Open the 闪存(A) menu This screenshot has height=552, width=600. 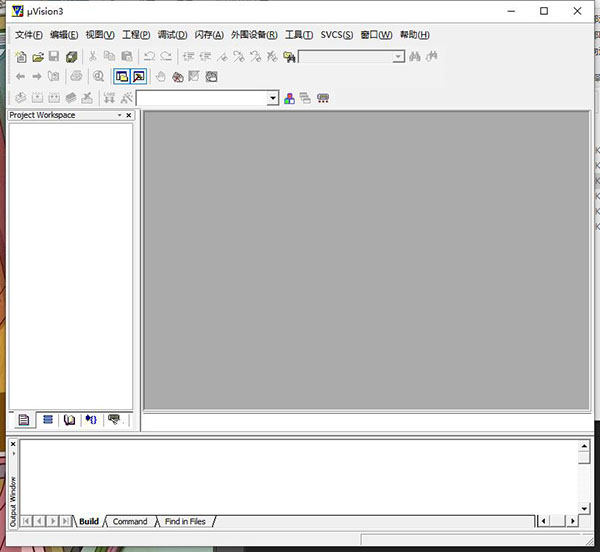209,35
